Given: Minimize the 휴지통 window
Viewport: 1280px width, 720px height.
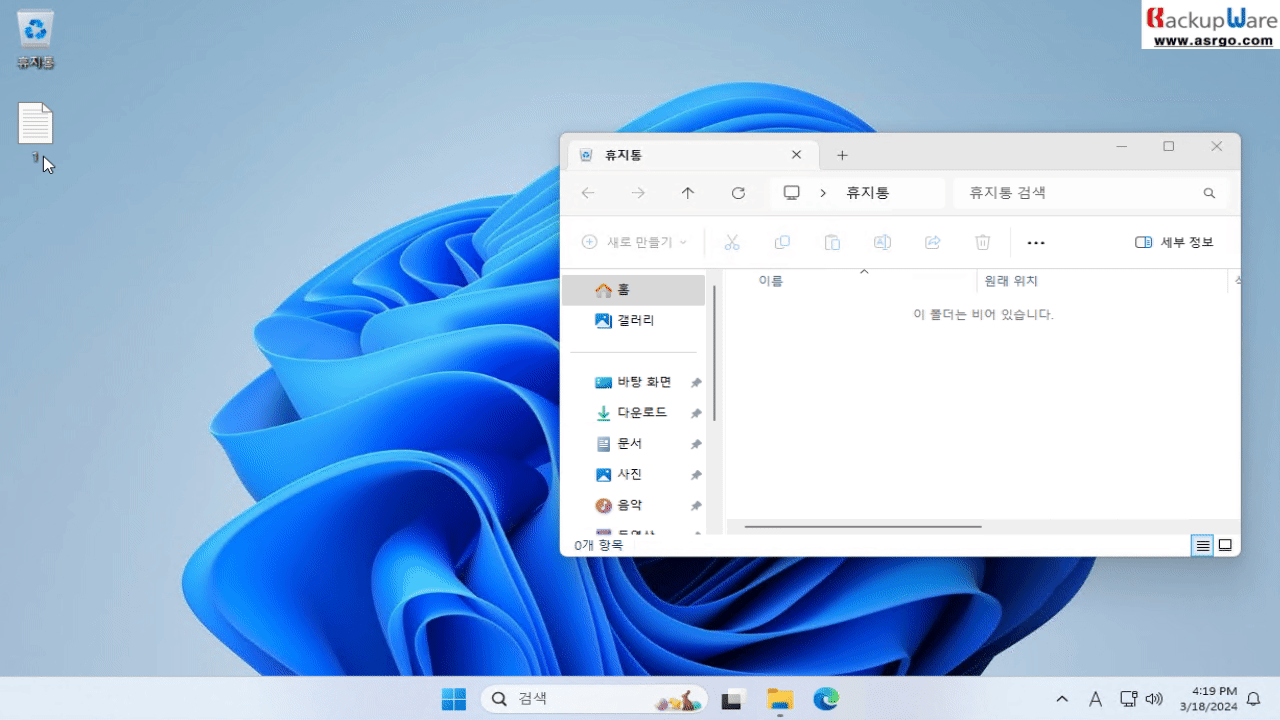Looking at the screenshot, I should click(1121, 147).
